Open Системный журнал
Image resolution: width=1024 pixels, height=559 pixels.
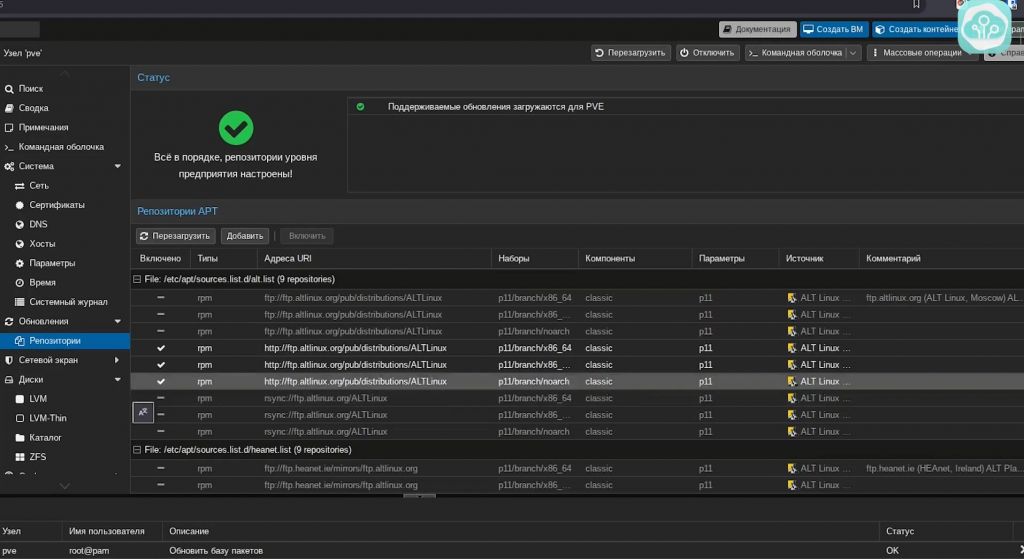[68, 302]
